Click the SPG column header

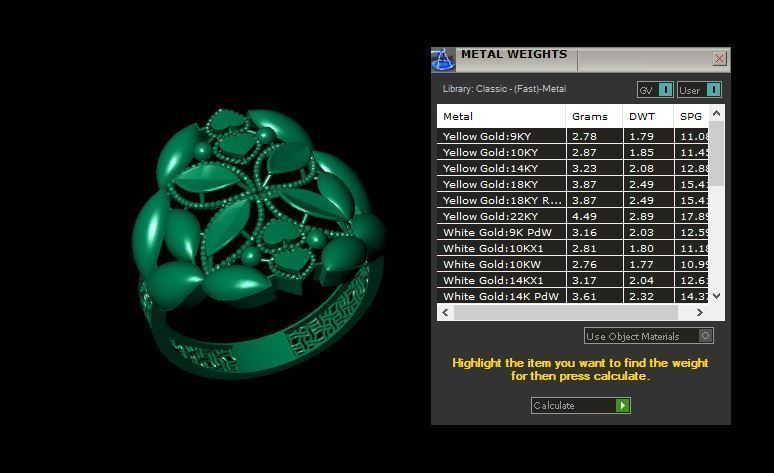(x=691, y=117)
